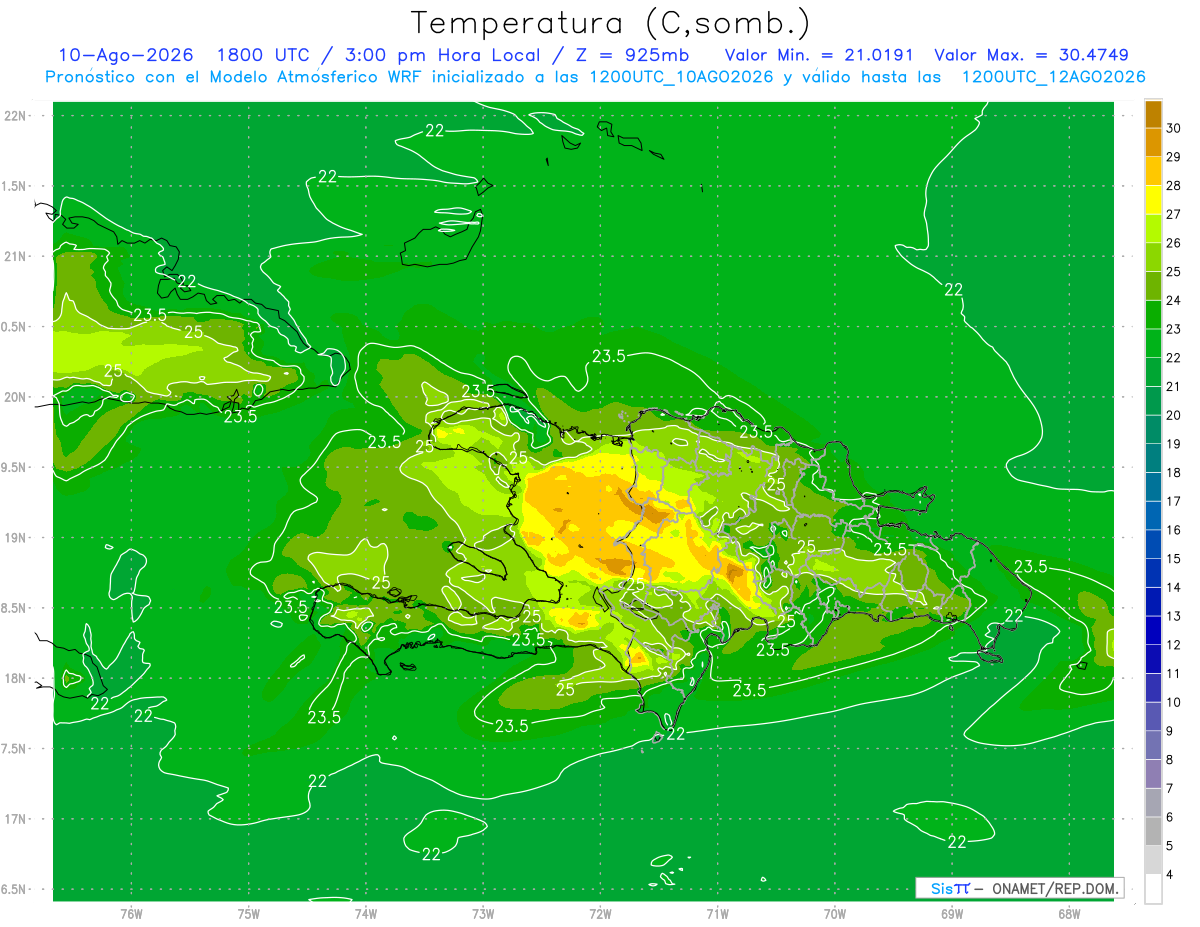Click '1200UTC_10AGO2026' initialization time text
The height and width of the screenshot is (927, 1200).
coord(680,77)
